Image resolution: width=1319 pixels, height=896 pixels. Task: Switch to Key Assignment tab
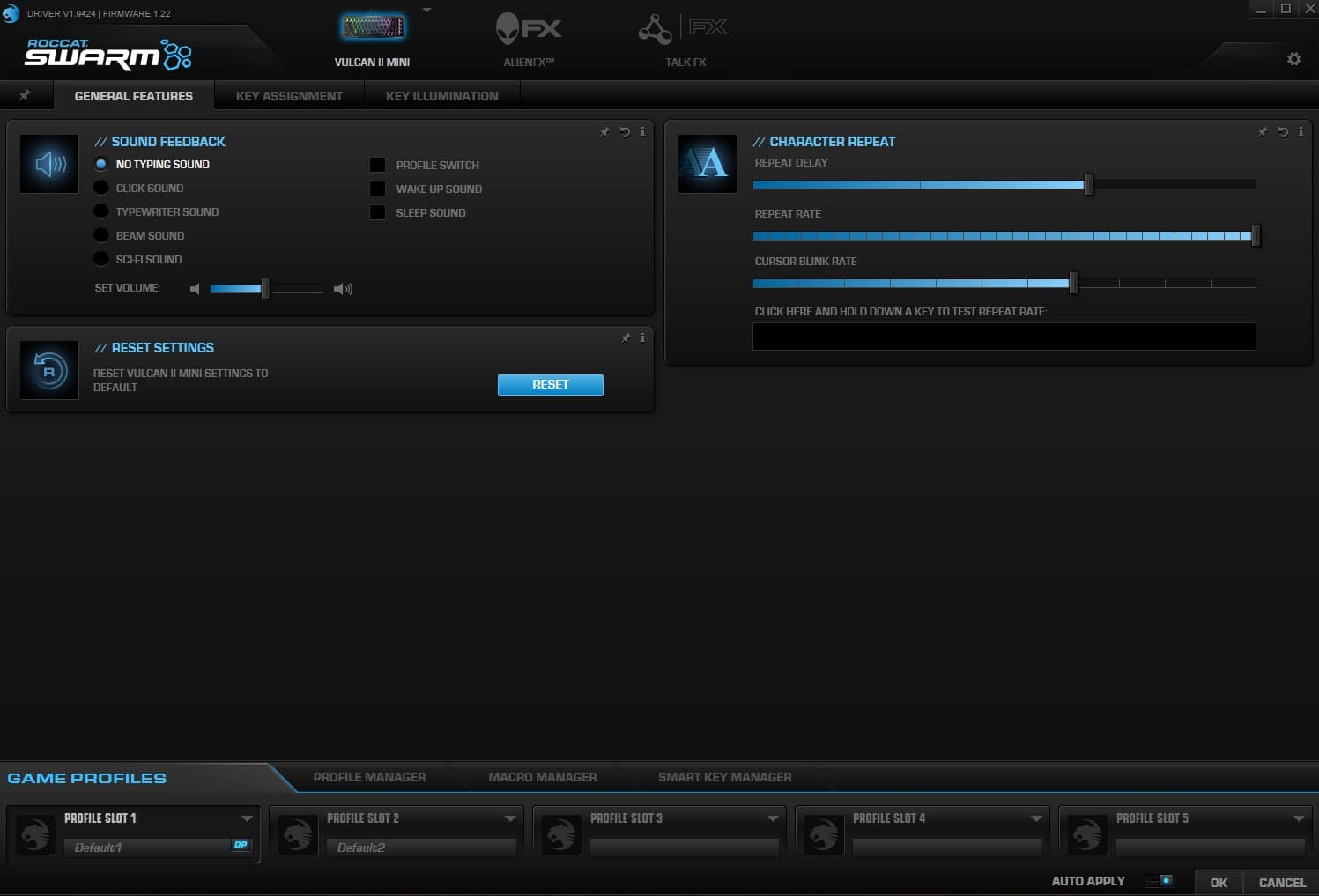(x=289, y=96)
